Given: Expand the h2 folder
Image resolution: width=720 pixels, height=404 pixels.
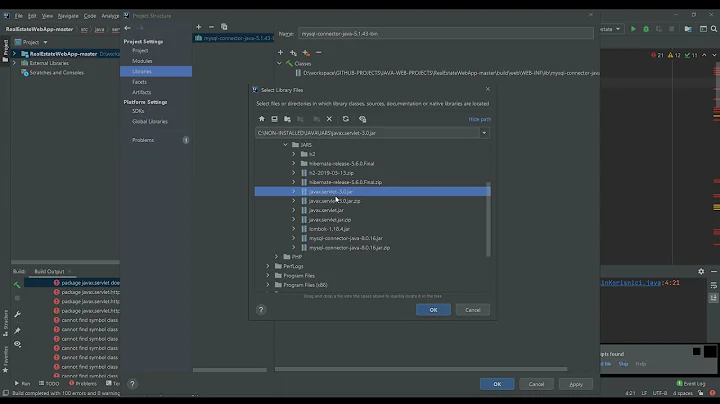Looking at the screenshot, I should (294, 154).
